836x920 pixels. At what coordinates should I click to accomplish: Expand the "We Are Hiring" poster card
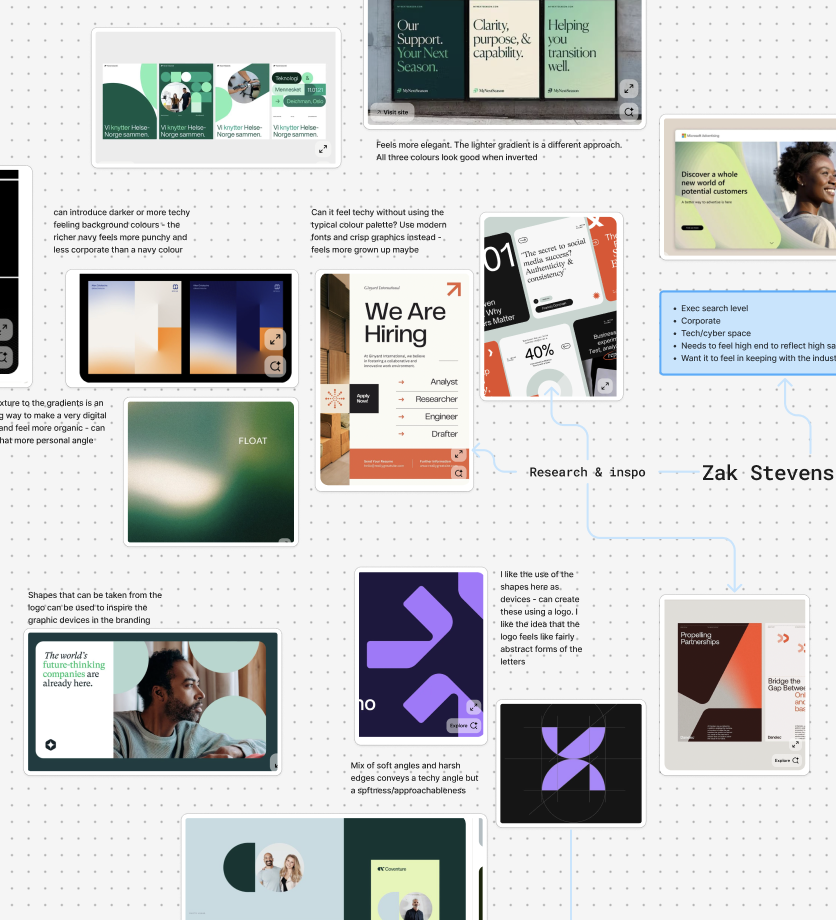coord(456,453)
